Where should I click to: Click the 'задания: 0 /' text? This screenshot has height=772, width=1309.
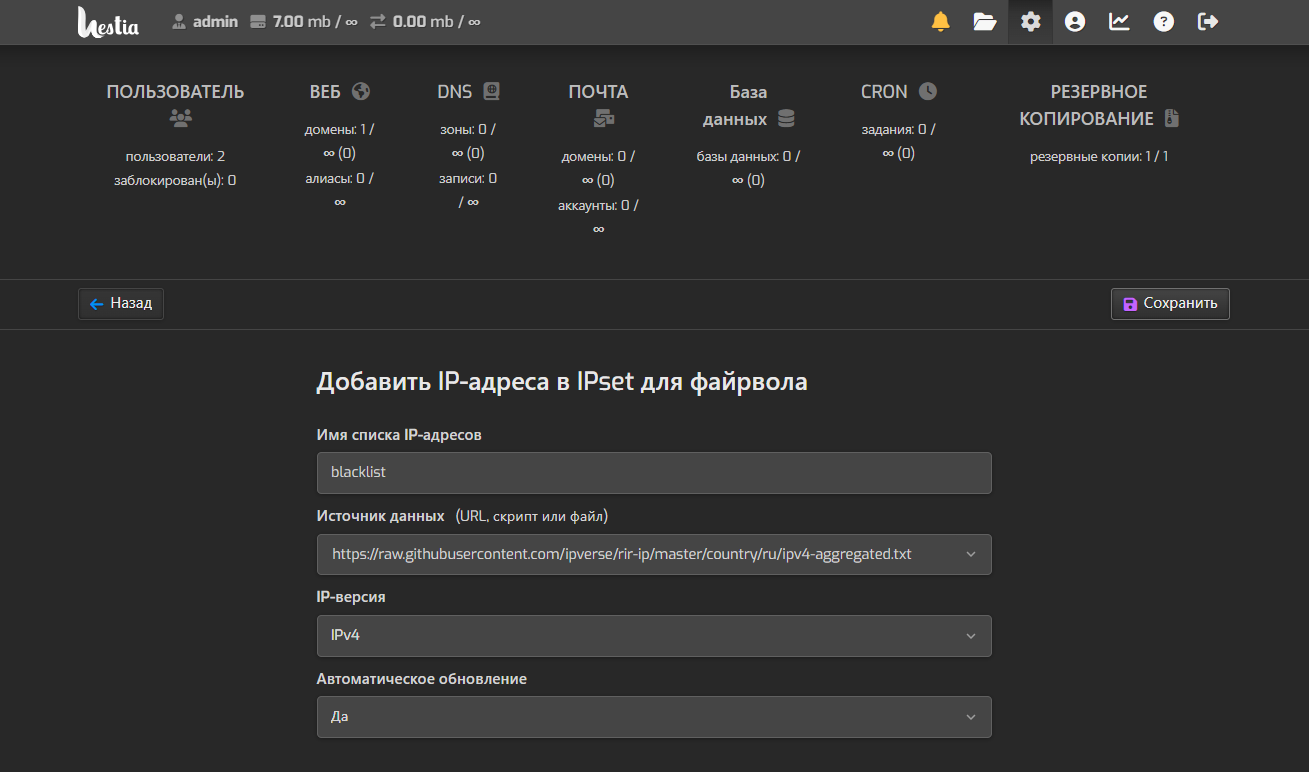pyautogui.click(x=898, y=129)
